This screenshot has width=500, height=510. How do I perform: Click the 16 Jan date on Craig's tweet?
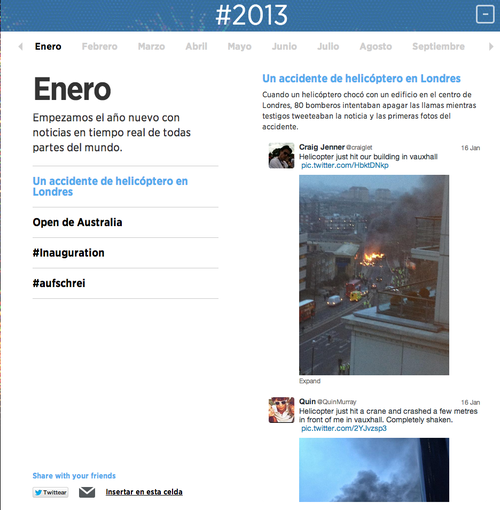pyautogui.click(x=470, y=148)
